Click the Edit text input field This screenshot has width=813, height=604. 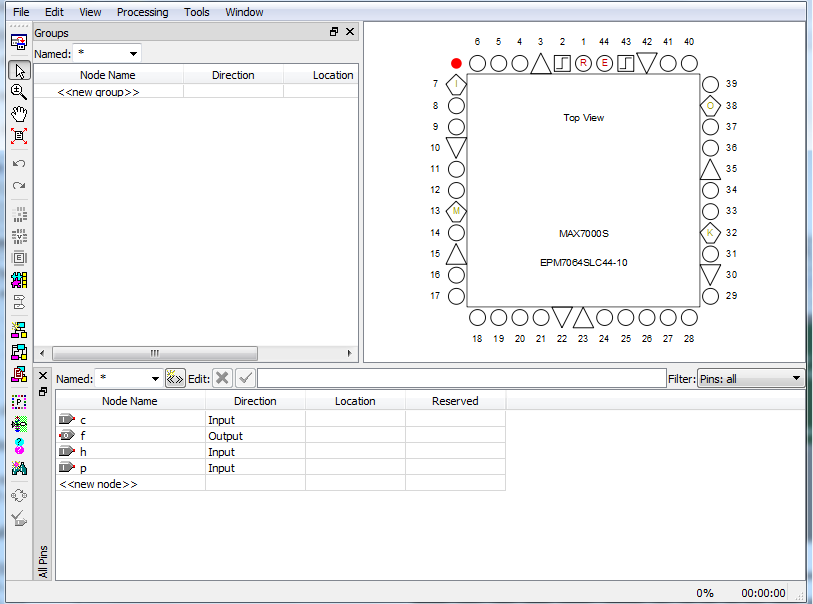[x=461, y=378]
